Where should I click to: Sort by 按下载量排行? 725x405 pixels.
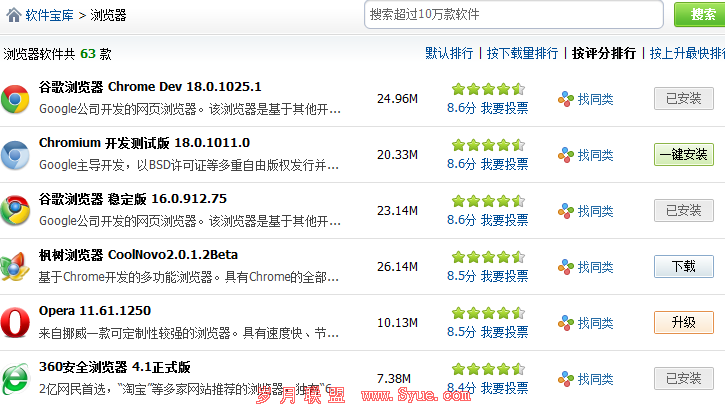pos(522,53)
